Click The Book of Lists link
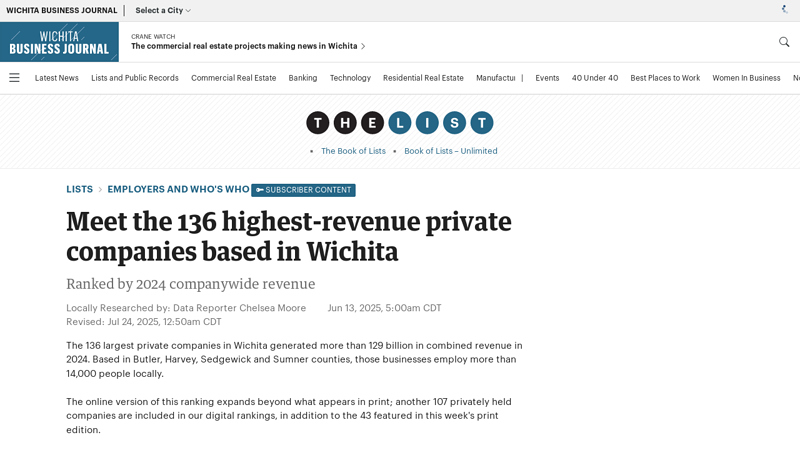The image size is (800, 450). [353, 151]
